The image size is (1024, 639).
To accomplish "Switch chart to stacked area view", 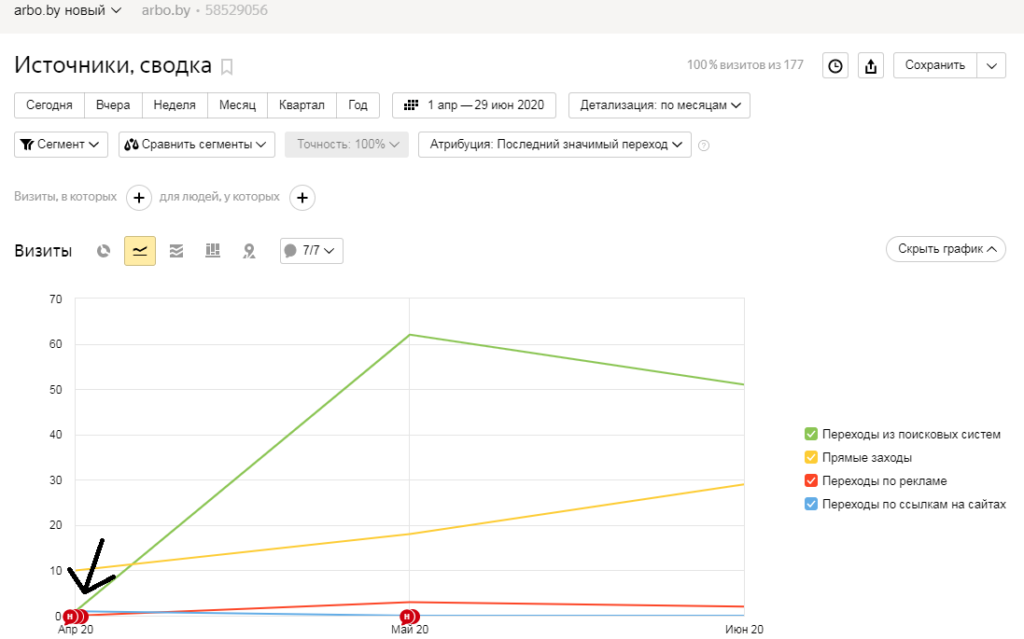I will coord(176,251).
